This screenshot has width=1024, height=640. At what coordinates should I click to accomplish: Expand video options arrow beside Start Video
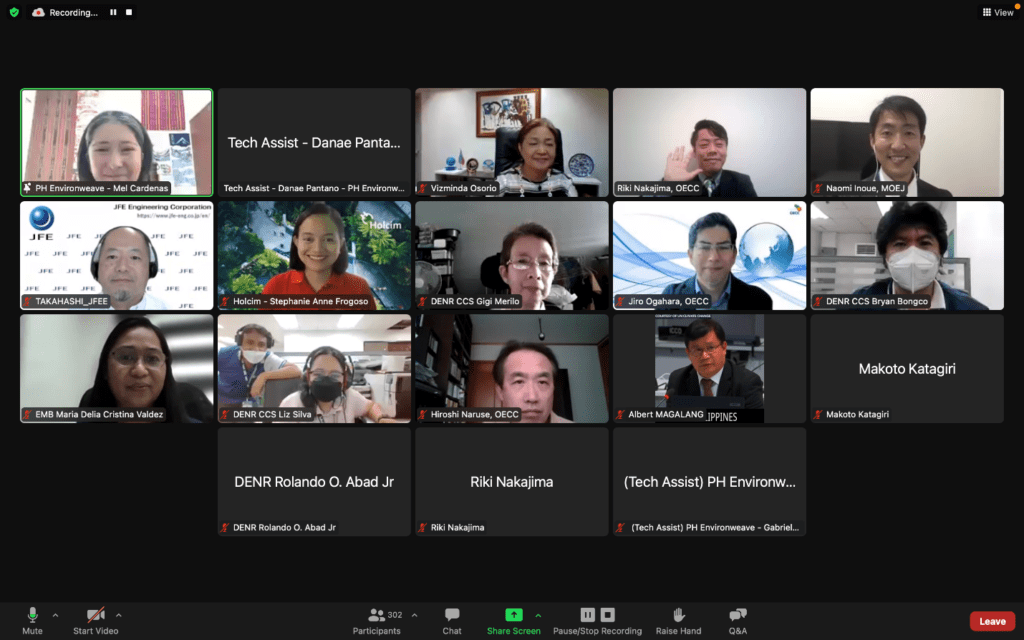pyautogui.click(x=119, y=615)
